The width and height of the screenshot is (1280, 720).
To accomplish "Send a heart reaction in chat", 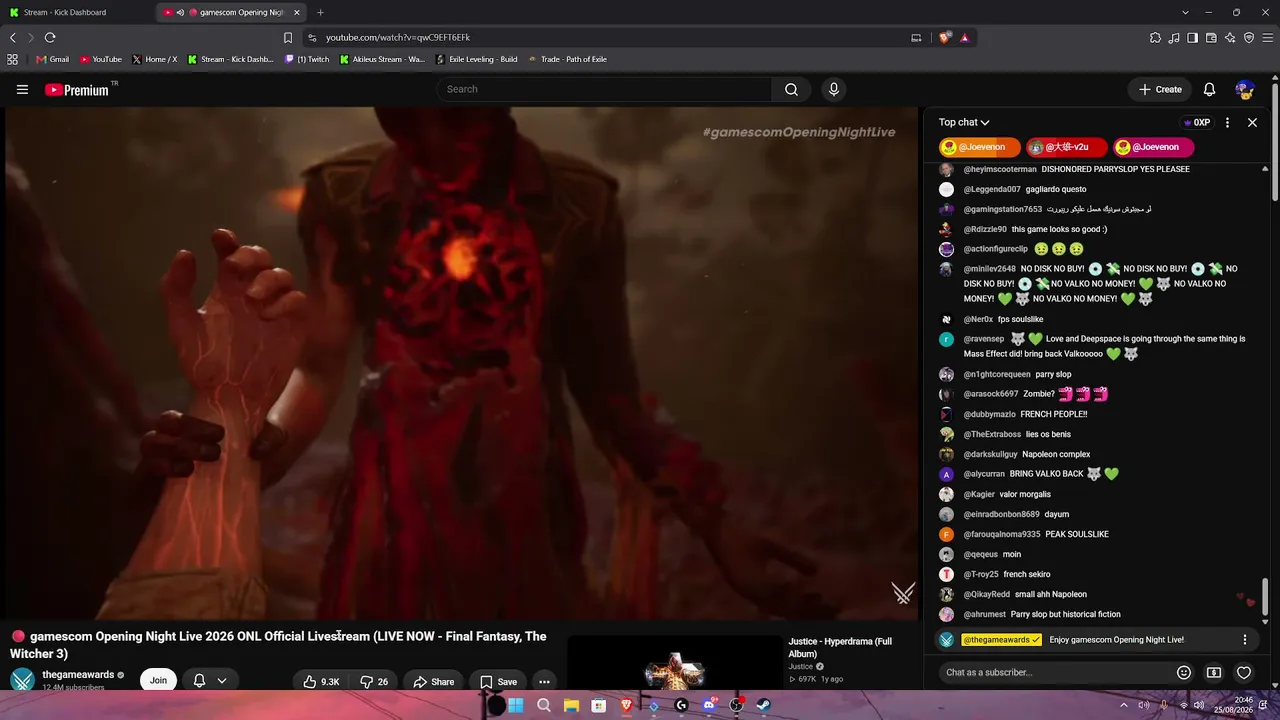I will pyautogui.click(x=1244, y=672).
